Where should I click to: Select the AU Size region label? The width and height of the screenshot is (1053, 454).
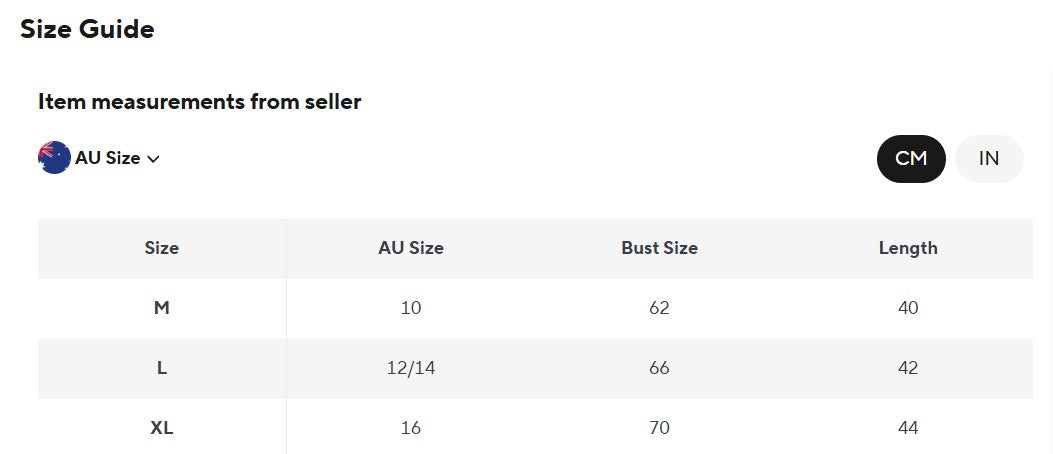[x=107, y=158]
